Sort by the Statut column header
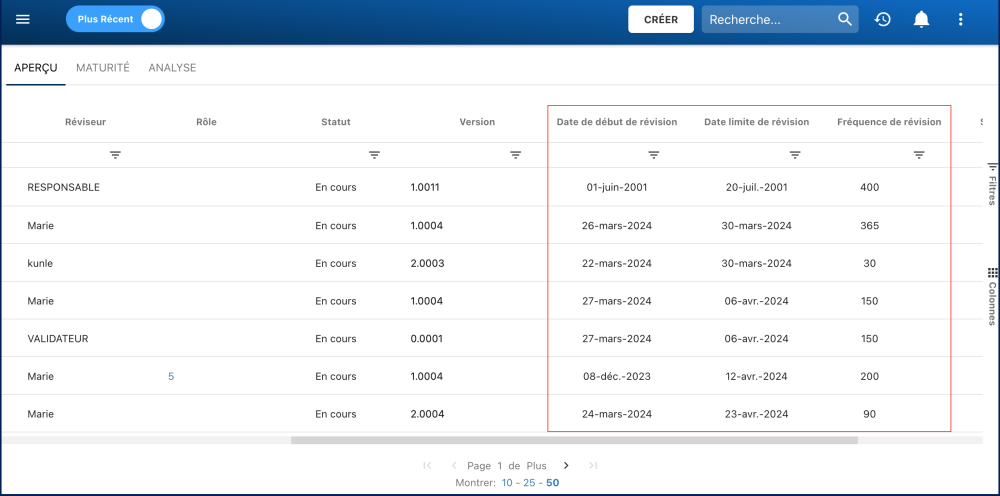This screenshot has width=1000, height=496. 335,122
